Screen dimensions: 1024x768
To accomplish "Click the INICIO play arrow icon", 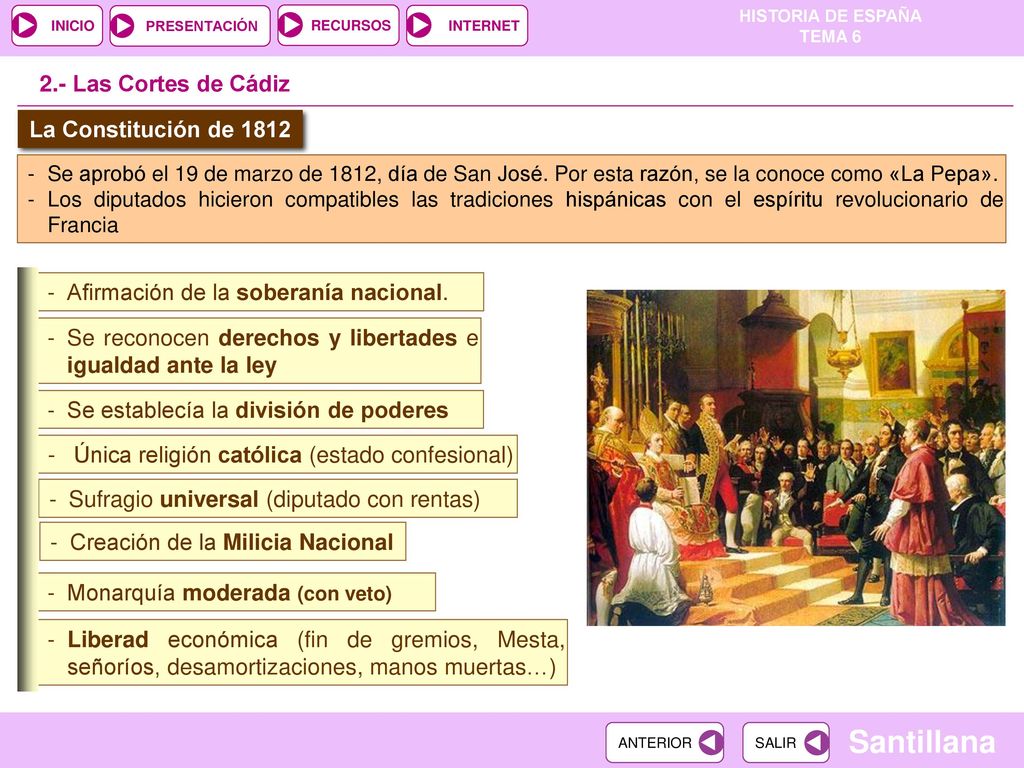I will pos(26,25).
